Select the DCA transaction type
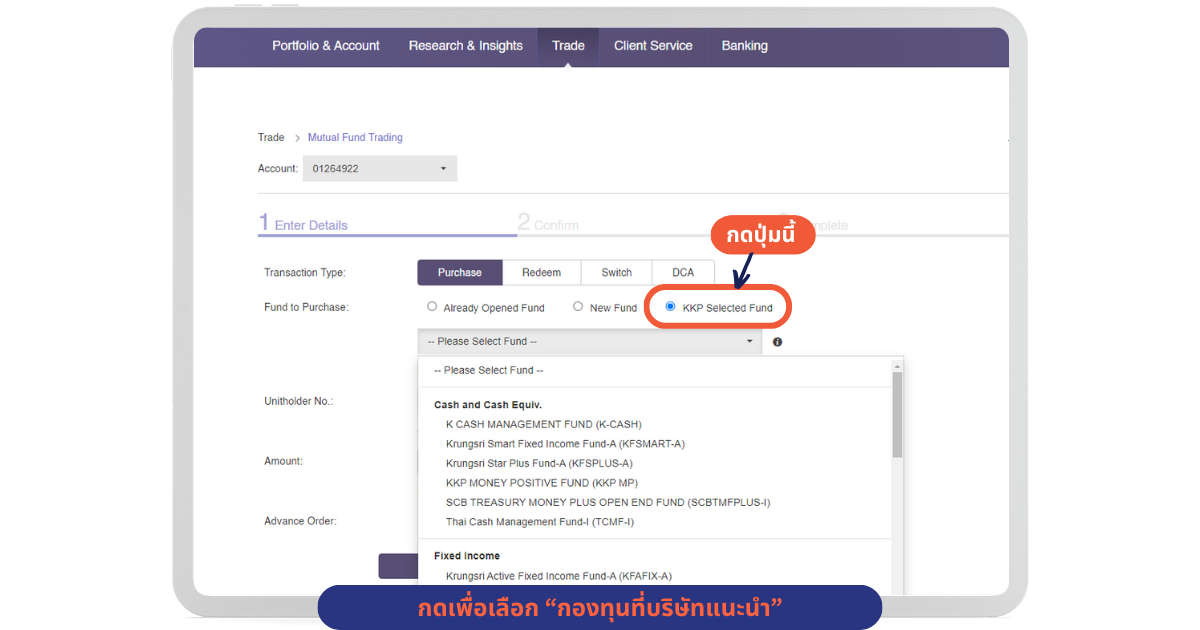 click(x=683, y=273)
